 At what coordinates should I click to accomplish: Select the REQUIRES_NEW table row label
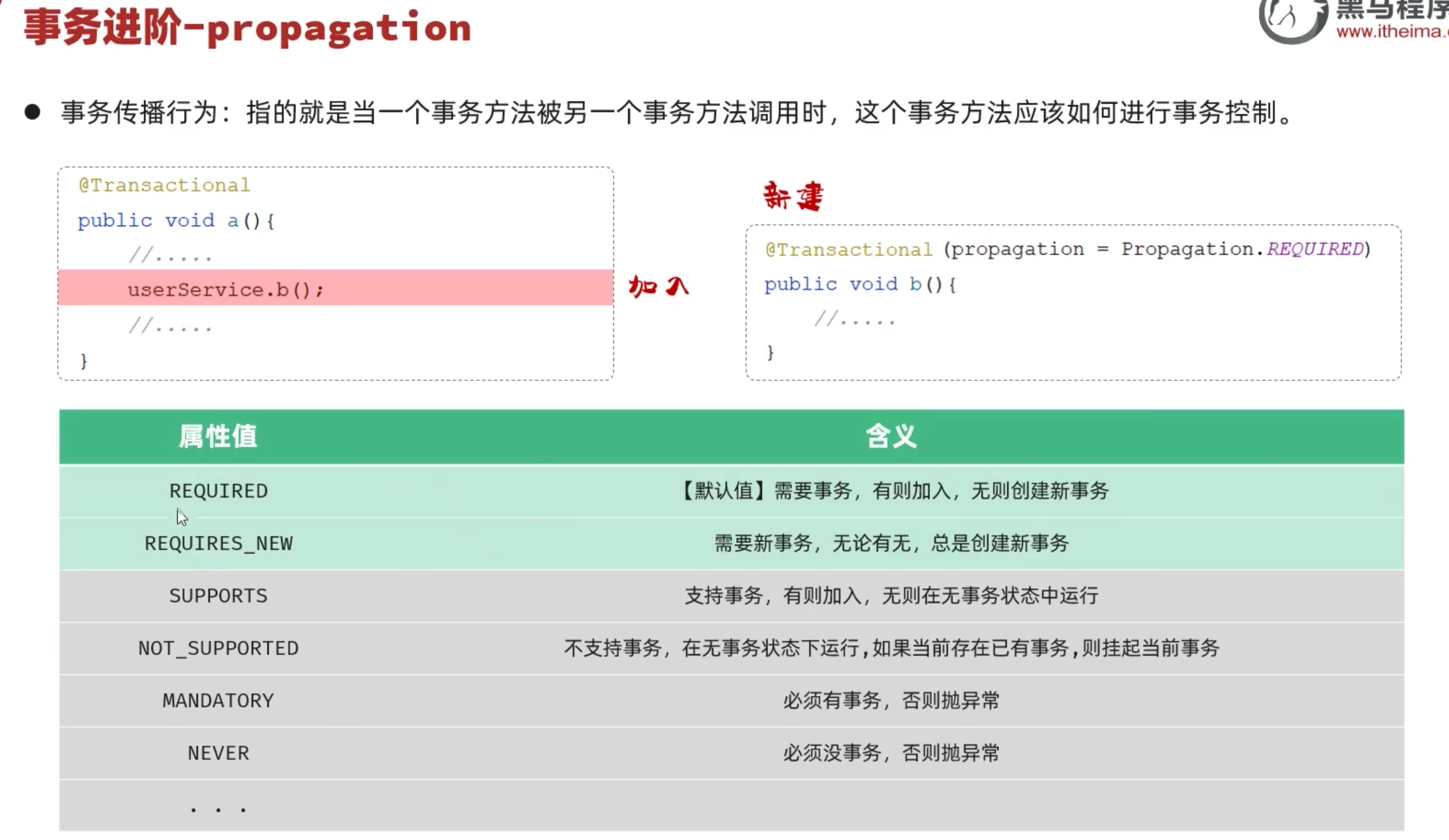coord(218,543)
